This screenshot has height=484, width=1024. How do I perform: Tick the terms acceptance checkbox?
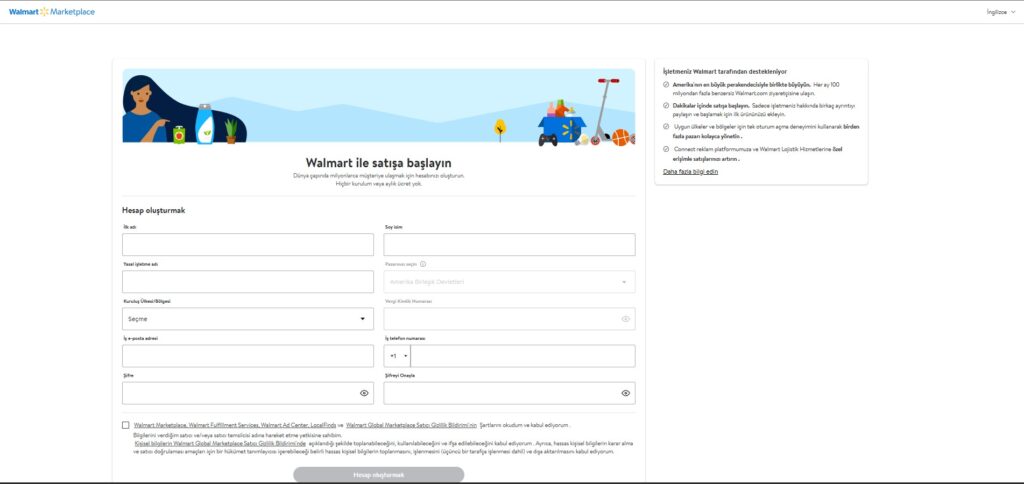point(125,425)
